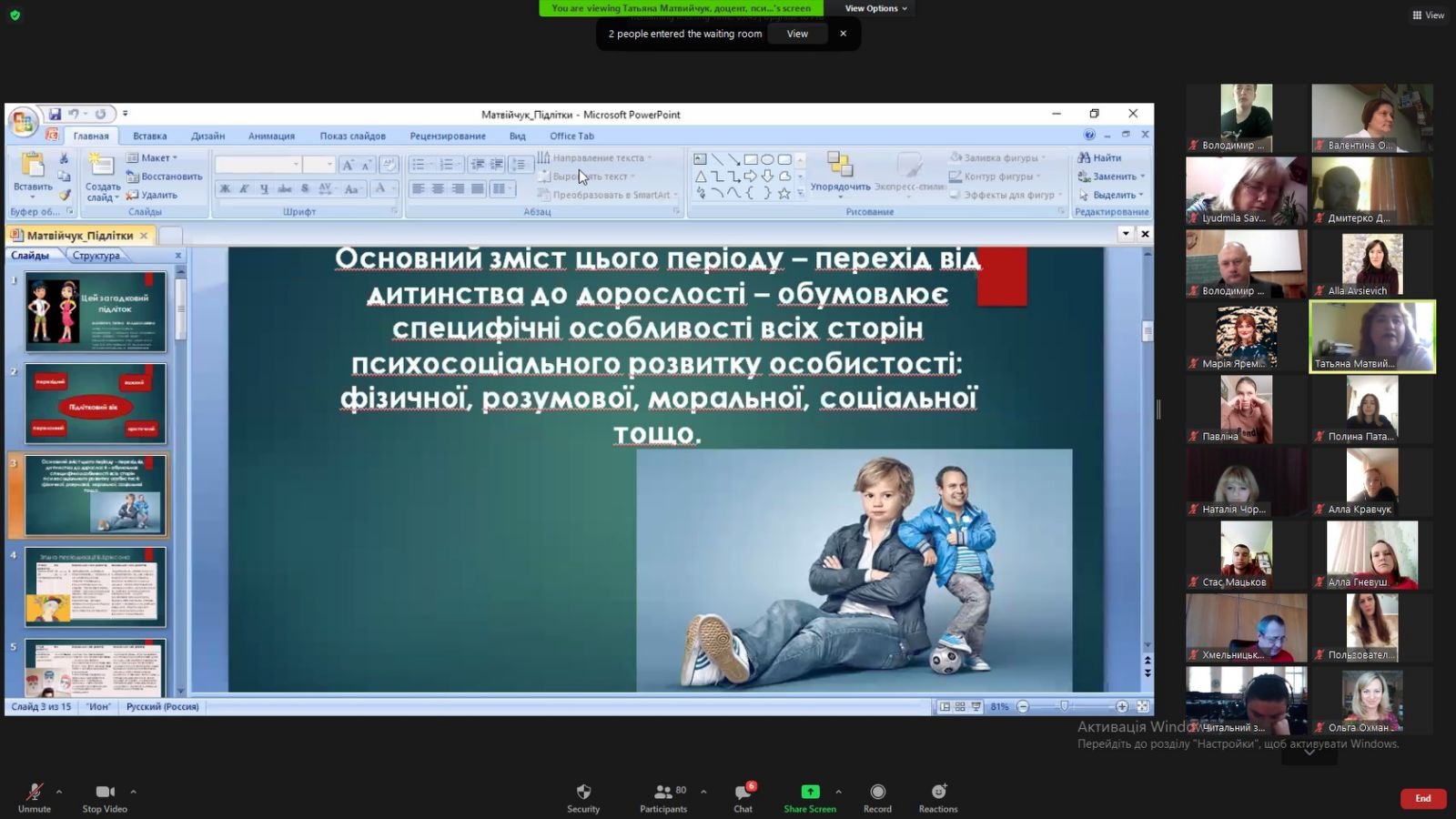Open the Reactions menu
1456x819 pixels.
pos(938,792)
